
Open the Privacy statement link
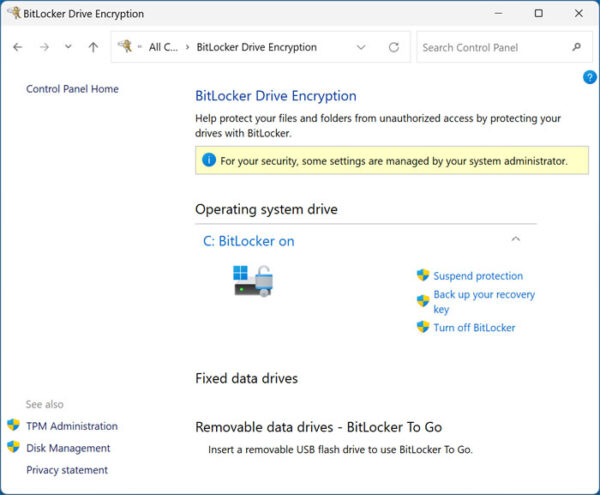pos(67,470)
